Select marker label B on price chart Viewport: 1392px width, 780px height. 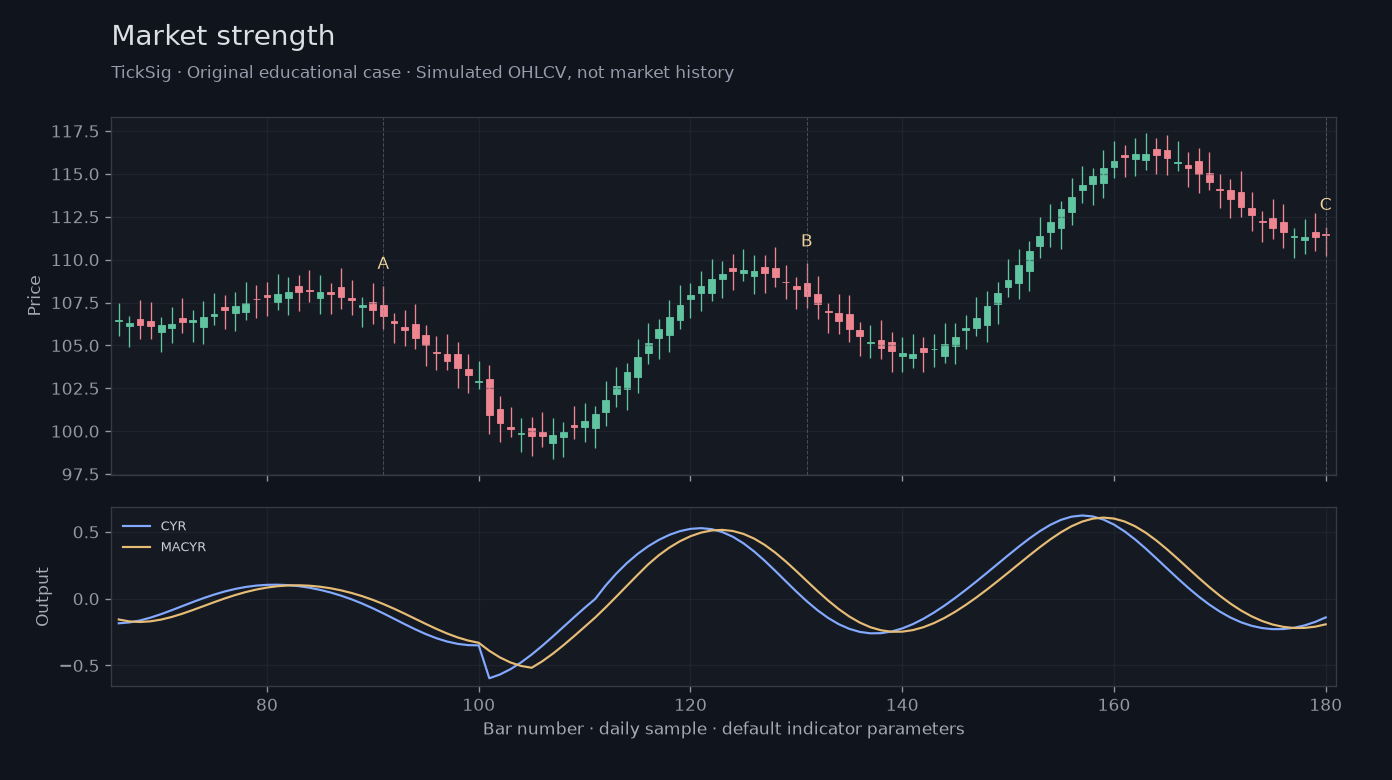806,241
